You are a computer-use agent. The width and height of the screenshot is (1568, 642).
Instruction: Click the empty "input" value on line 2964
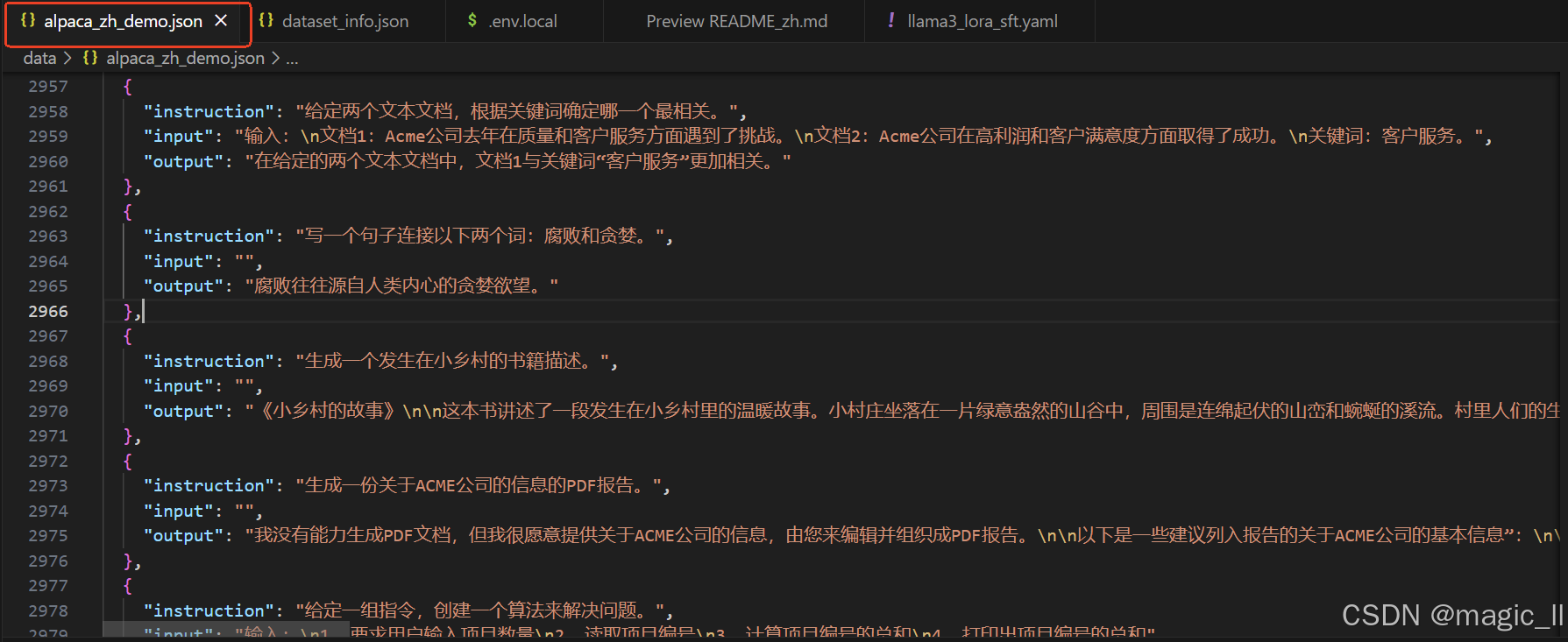click(245, 261)
